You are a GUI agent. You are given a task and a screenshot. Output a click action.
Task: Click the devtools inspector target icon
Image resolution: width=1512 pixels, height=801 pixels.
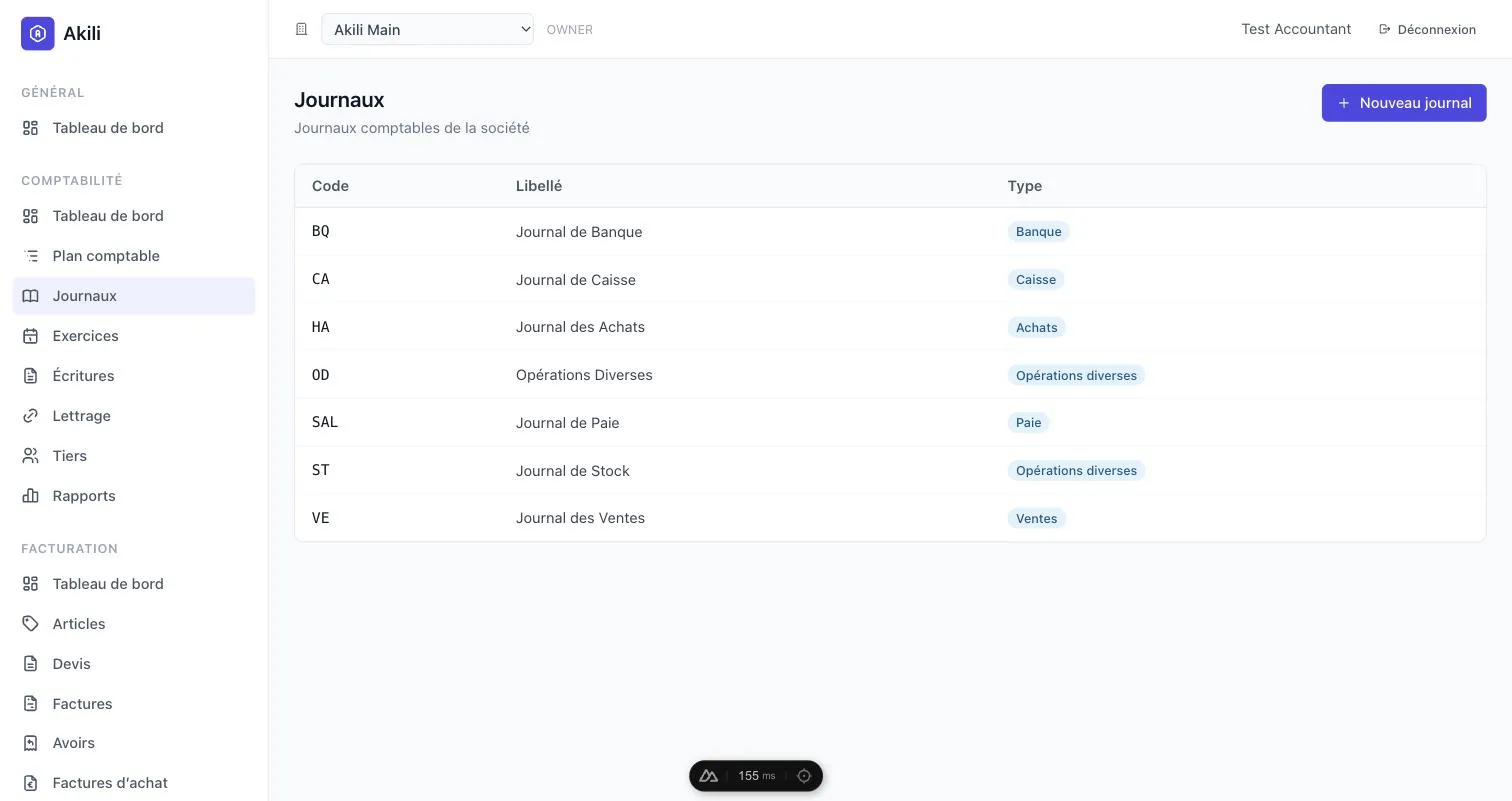[x=804, y=776]
